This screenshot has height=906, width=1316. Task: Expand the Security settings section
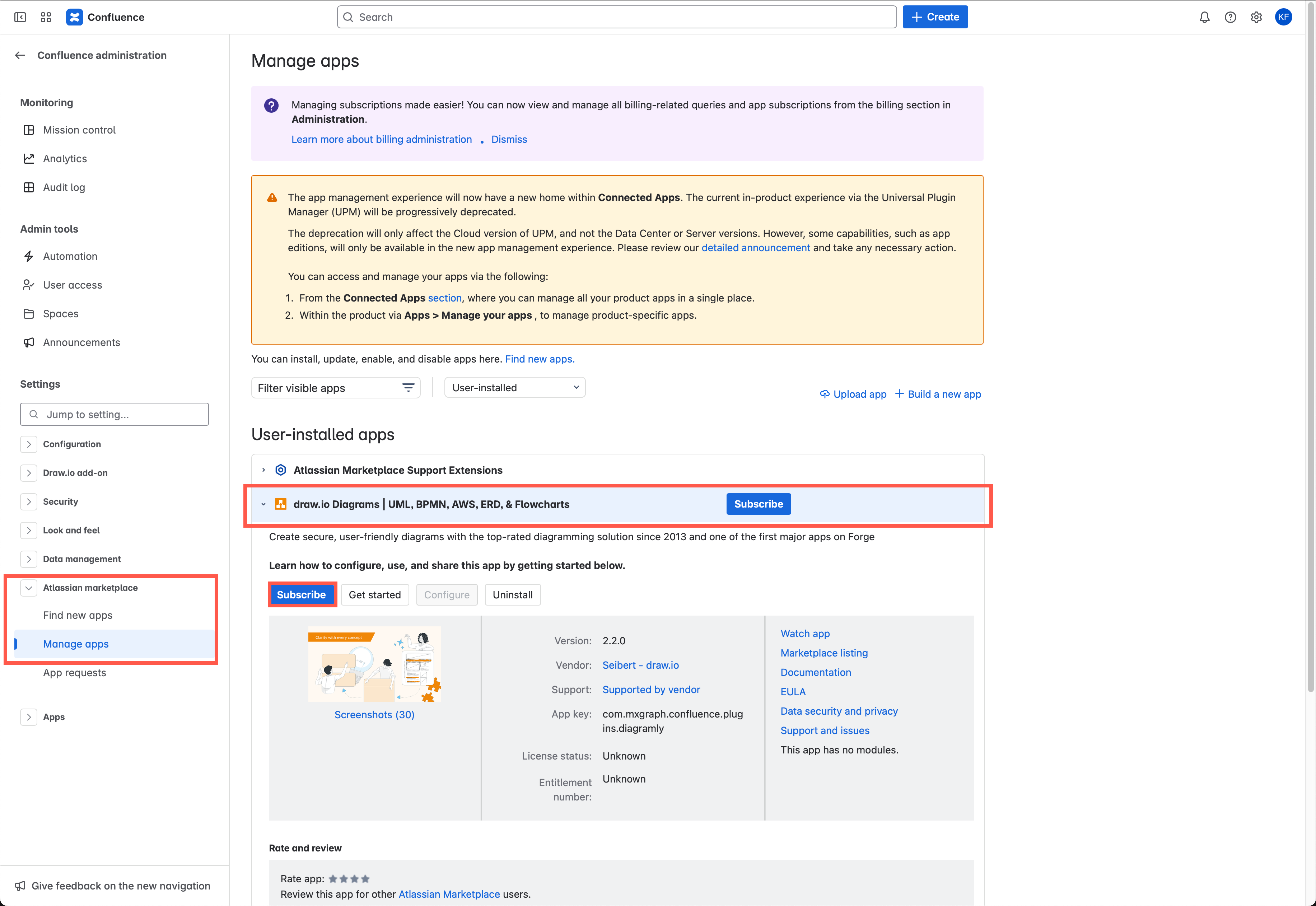point(28,501)
